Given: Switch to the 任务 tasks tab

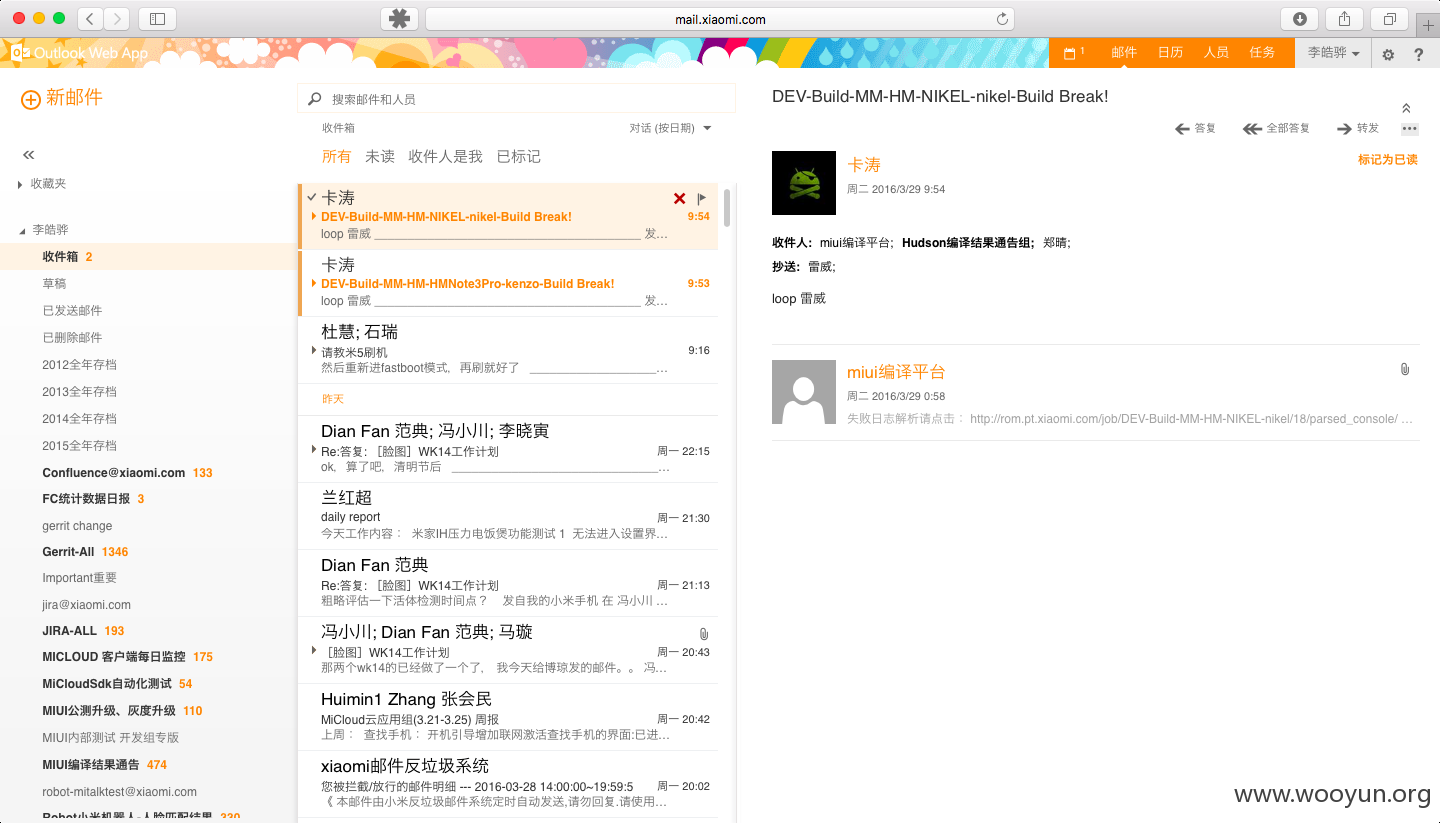Looking at the screenshot, I should coord(1262,53).
